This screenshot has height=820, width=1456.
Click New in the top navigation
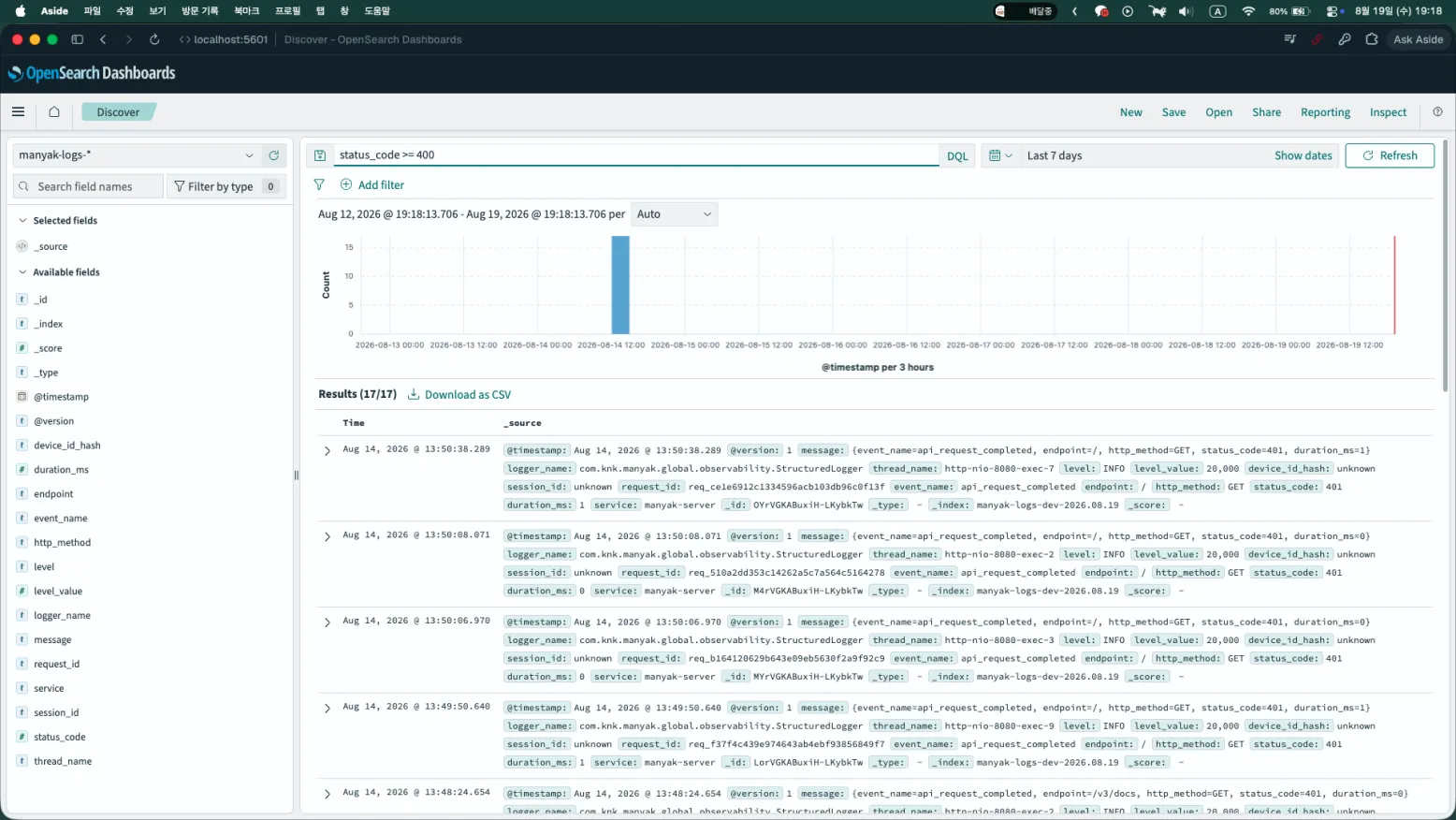point(1131,112)
